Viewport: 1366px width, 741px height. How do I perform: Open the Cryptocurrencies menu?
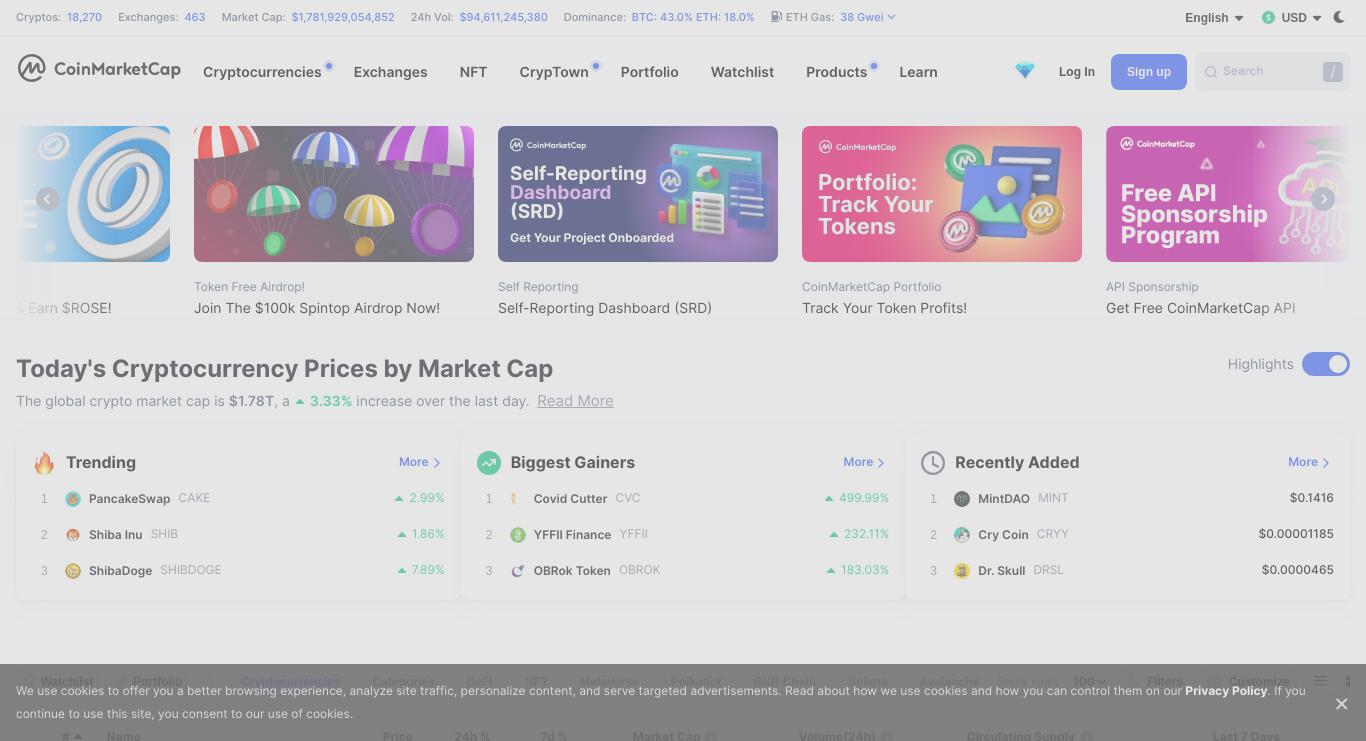click(x=262, y=72)
